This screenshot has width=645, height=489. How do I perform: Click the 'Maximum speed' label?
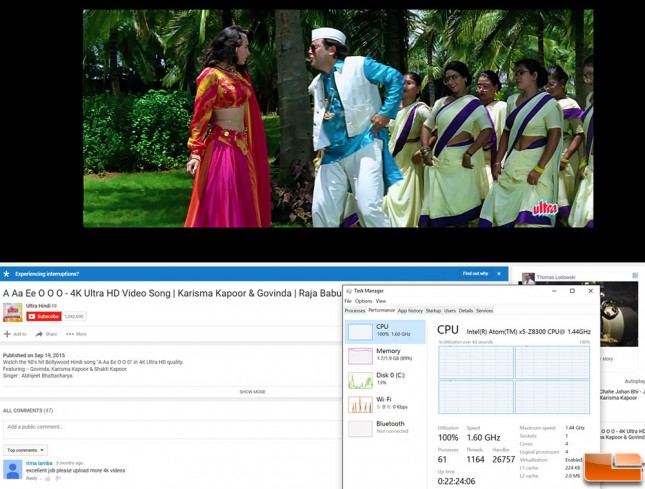coord(538,428)
